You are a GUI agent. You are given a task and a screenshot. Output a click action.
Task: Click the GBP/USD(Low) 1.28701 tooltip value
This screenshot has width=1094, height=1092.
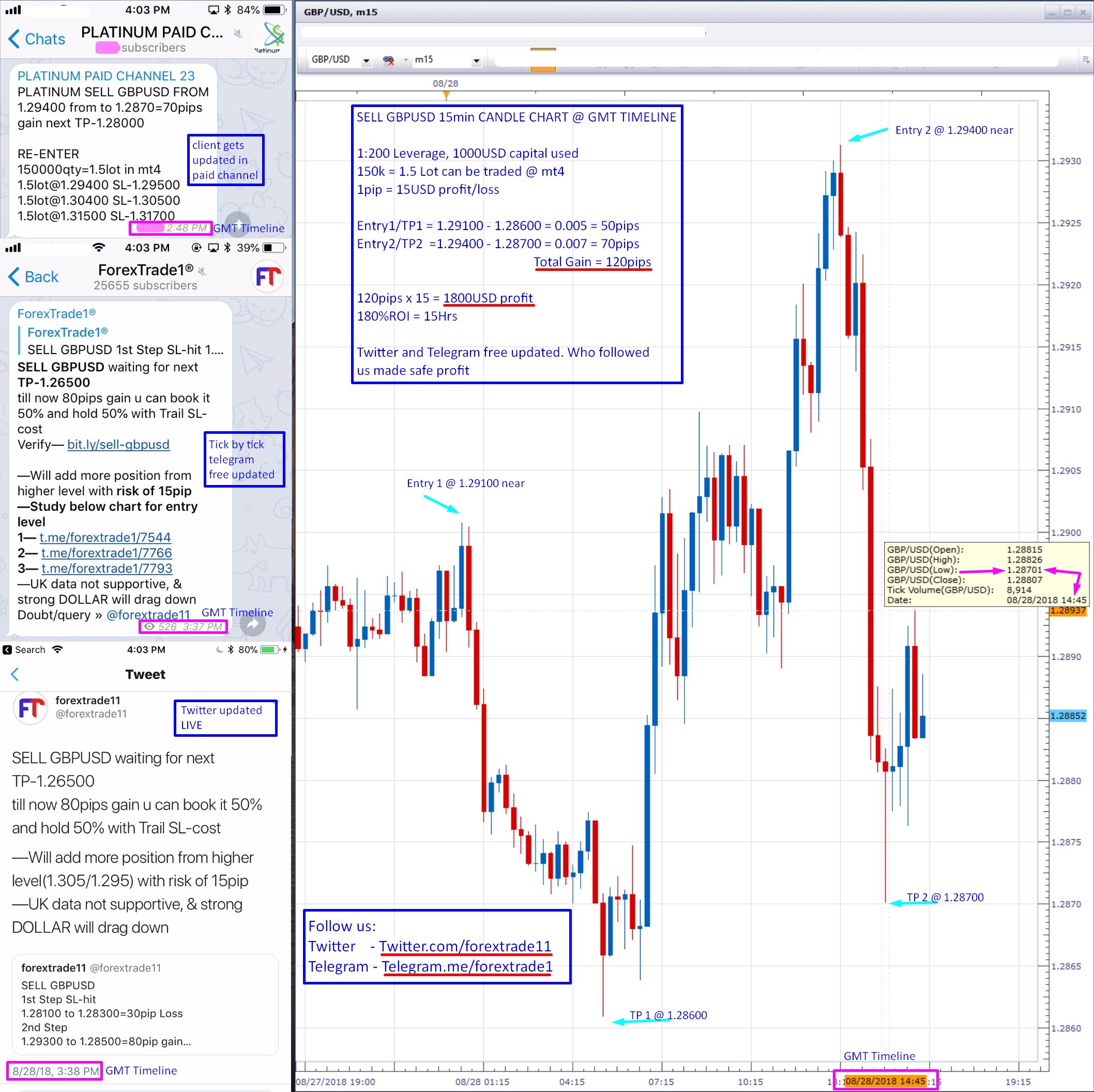point(1024,570)
